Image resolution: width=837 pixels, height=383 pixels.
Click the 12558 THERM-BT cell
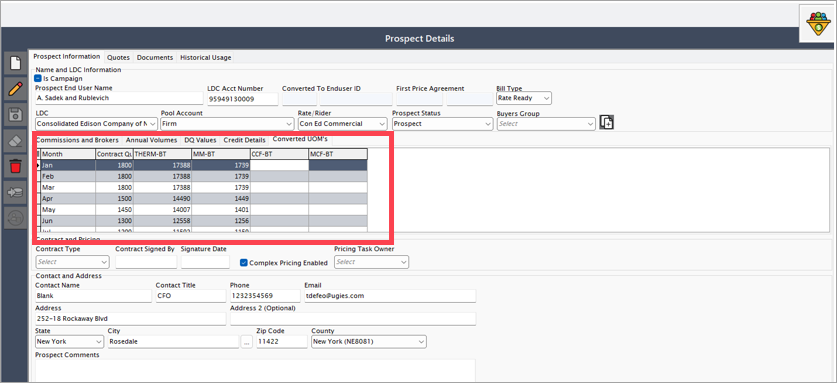pos(162,221)
